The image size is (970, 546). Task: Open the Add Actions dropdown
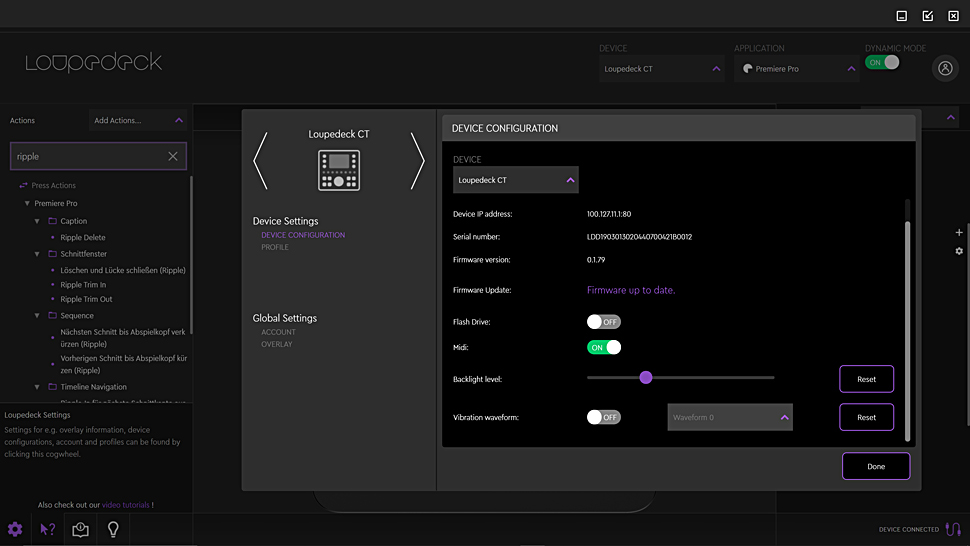tap(137, 120)
